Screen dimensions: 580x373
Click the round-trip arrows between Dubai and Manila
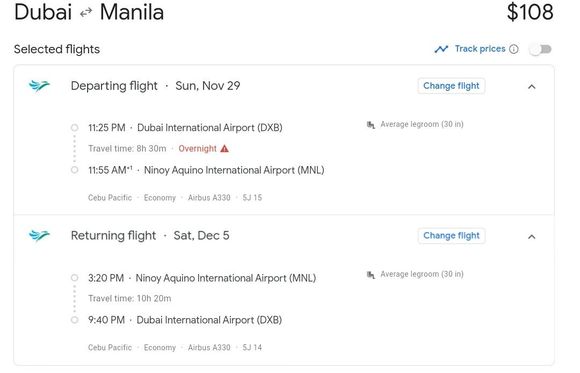click(x=86, y=13)
